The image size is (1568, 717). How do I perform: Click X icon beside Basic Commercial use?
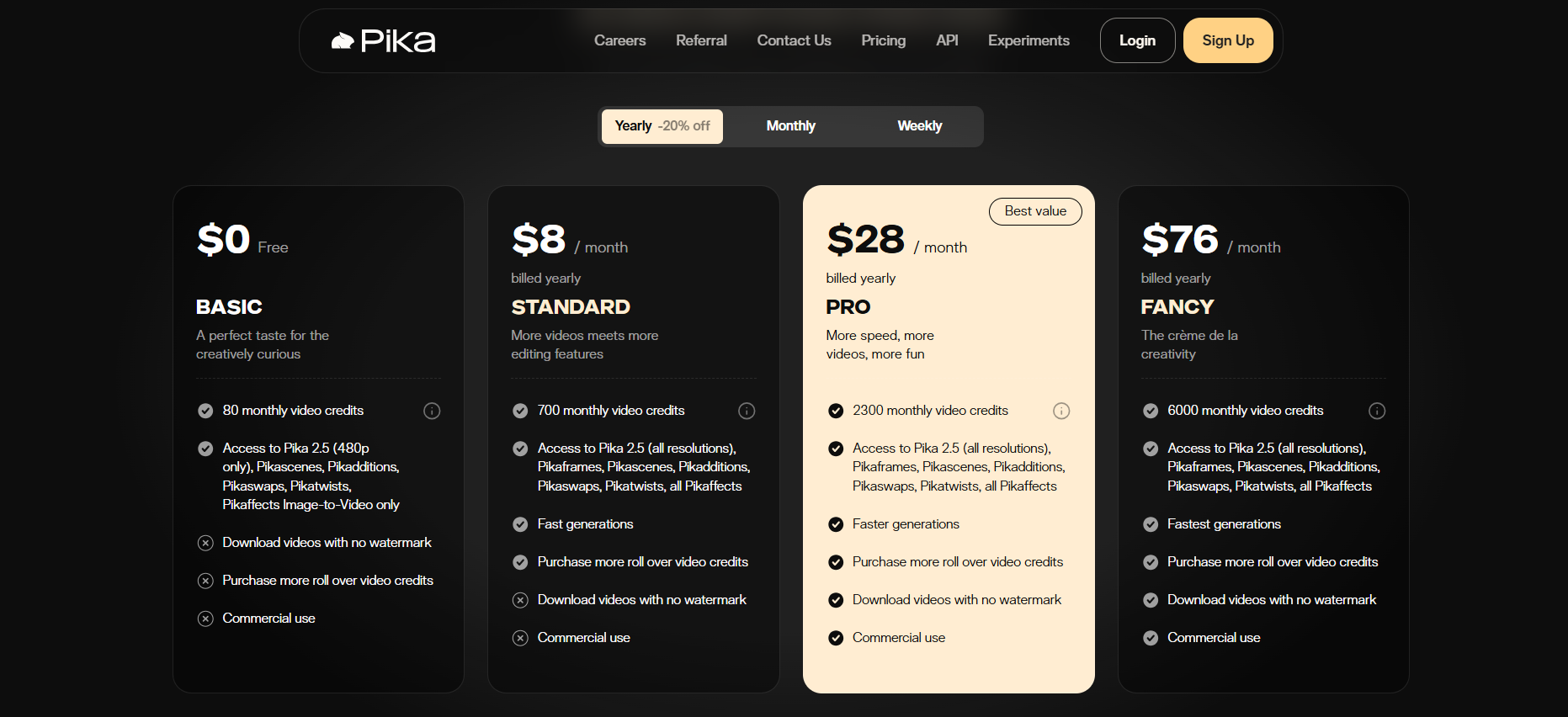coord(205,619)
